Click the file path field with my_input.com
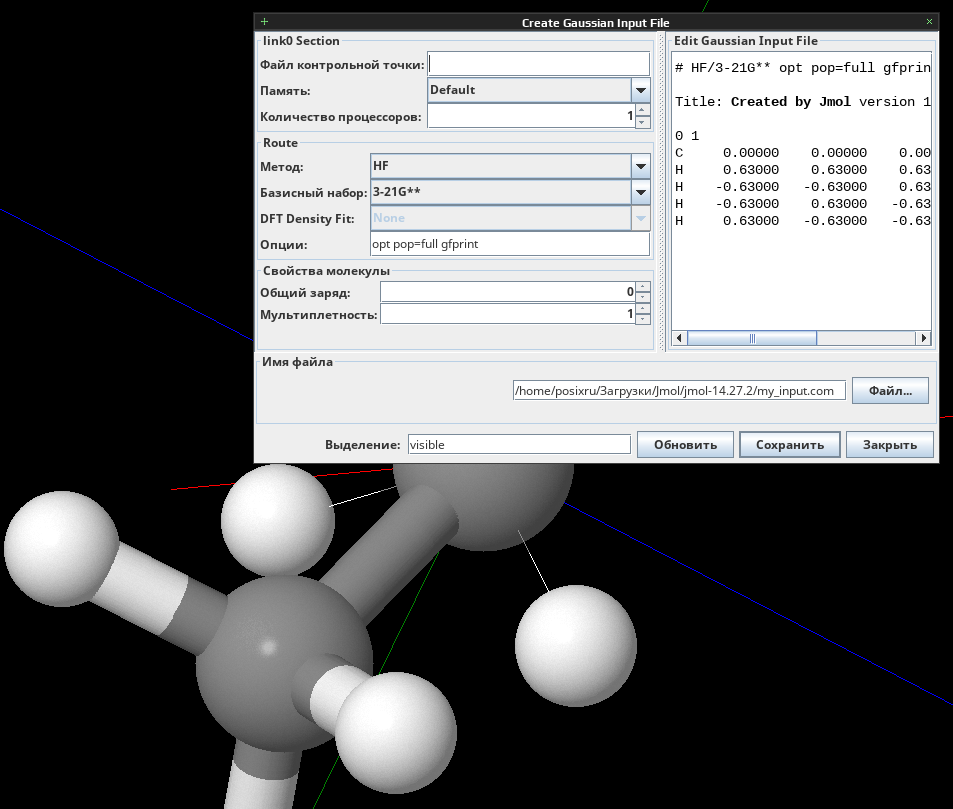This screenshot has height=809, width=953. pyautogui.click(x=679, y=390)
